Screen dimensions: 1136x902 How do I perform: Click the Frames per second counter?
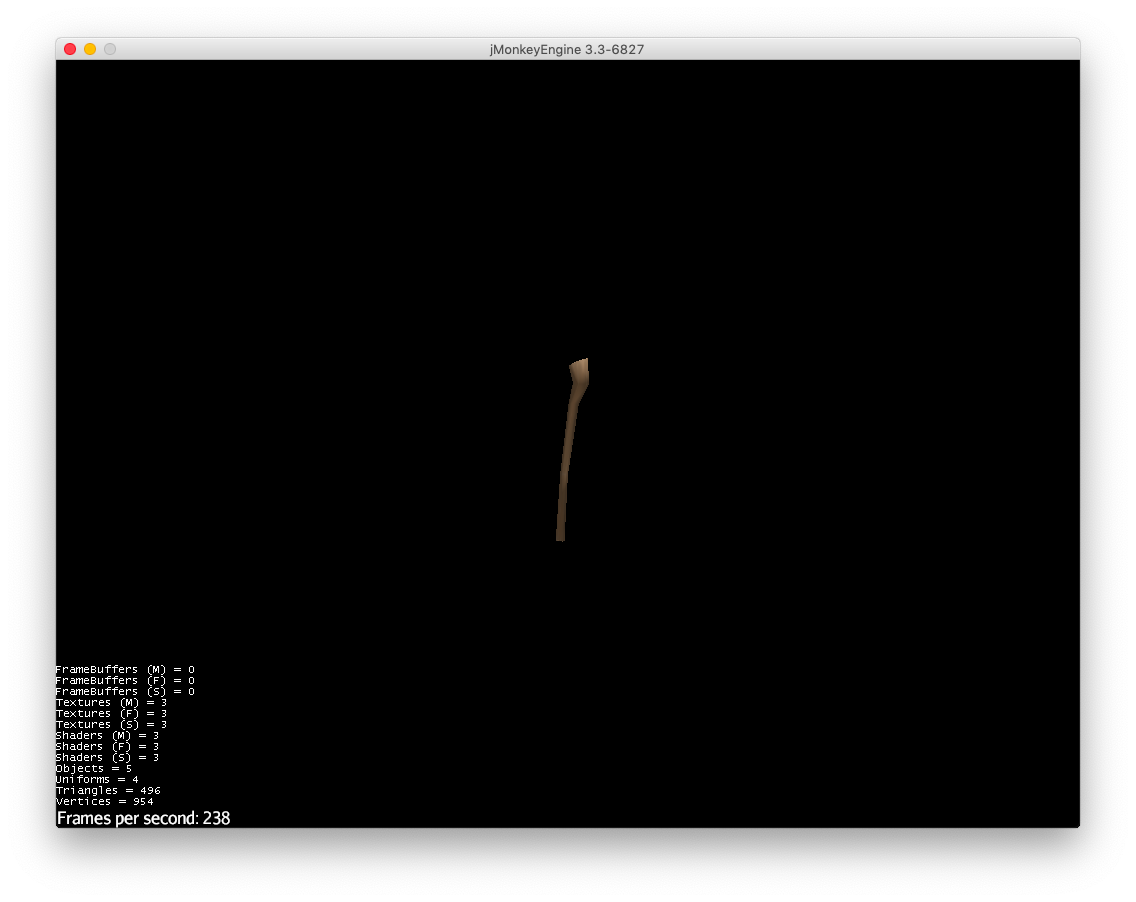pyautogui.click(x=143, y=818)
